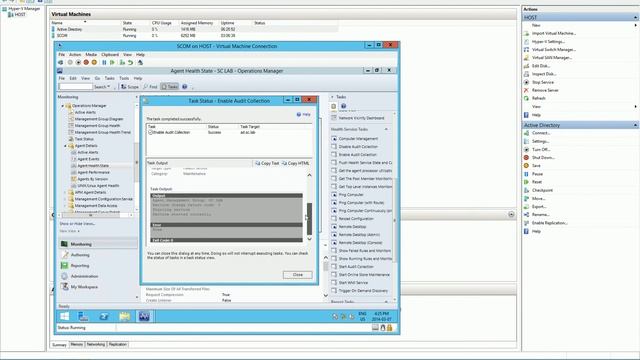640x360 pixels.
Task: Open Server Manager from VM taskbar
Action: pos(84,316)
